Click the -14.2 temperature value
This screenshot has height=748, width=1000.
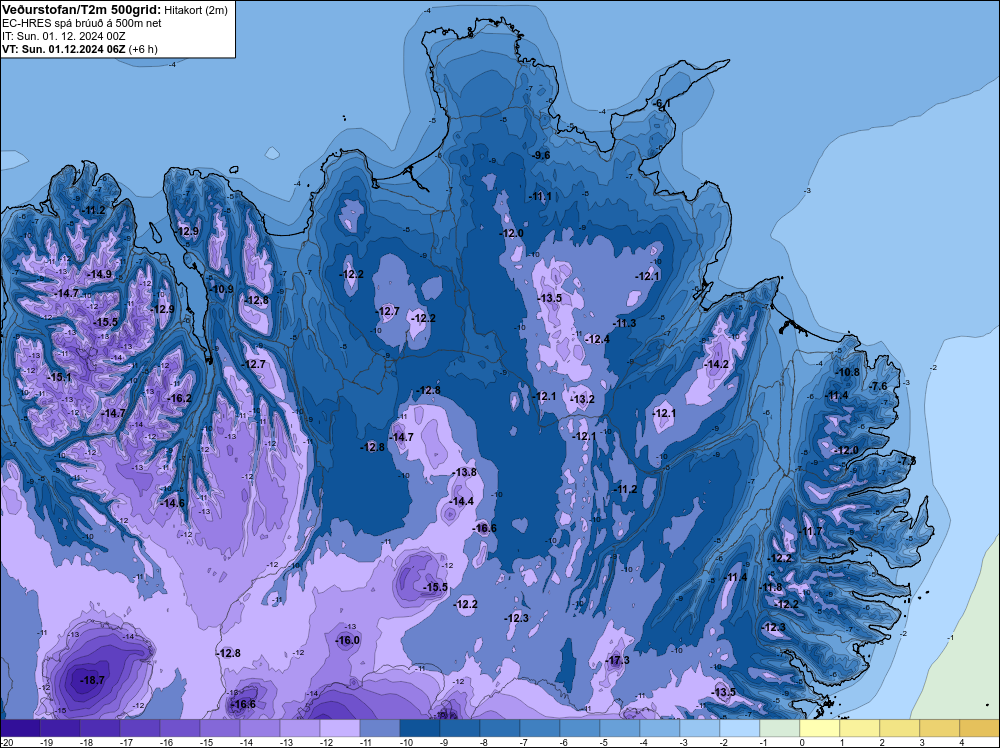coord(716,364)
